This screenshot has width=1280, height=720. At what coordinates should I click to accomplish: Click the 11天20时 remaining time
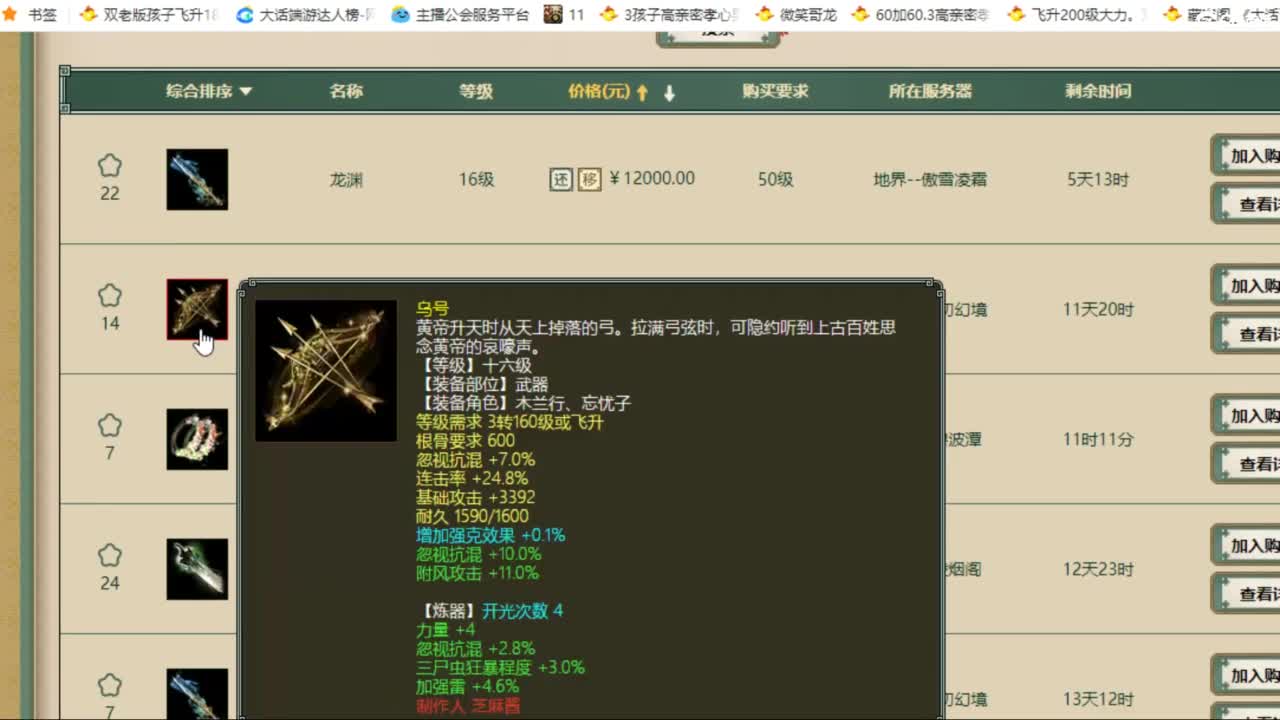coord(1098,310)
